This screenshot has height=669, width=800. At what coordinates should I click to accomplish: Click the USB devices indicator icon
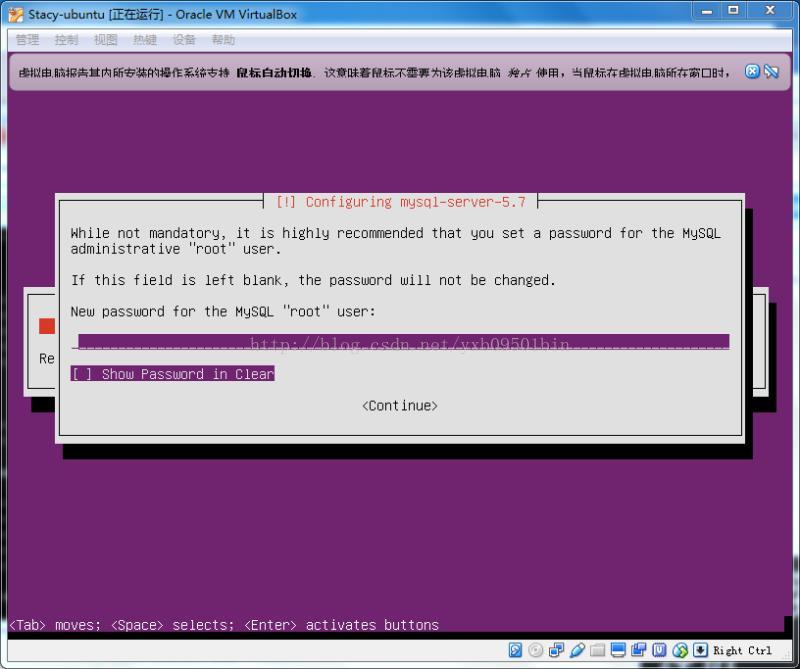(x=577, y=650)
